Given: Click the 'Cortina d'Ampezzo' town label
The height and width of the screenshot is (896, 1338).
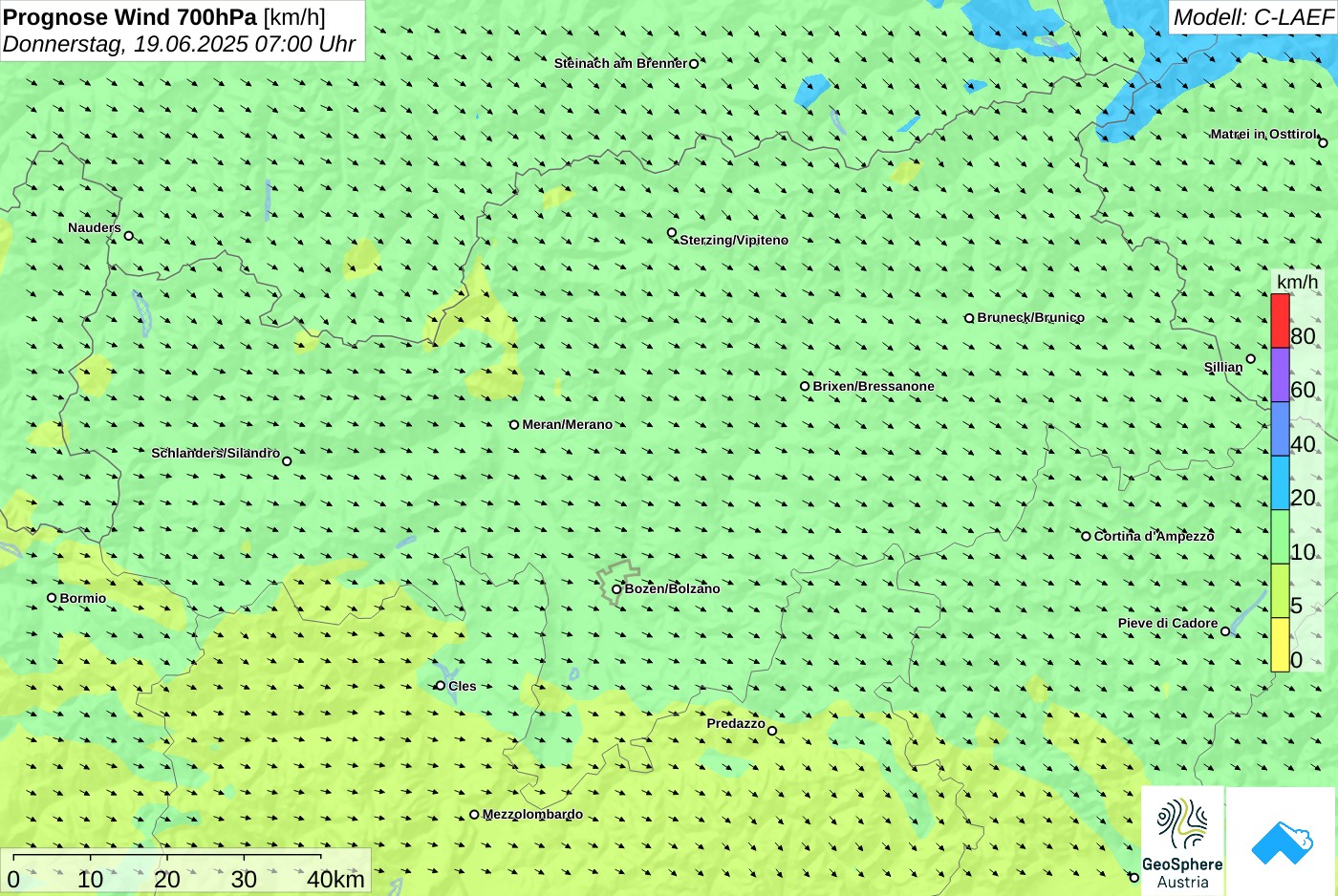Looking at the screenshot, I should pos(1154,536).
